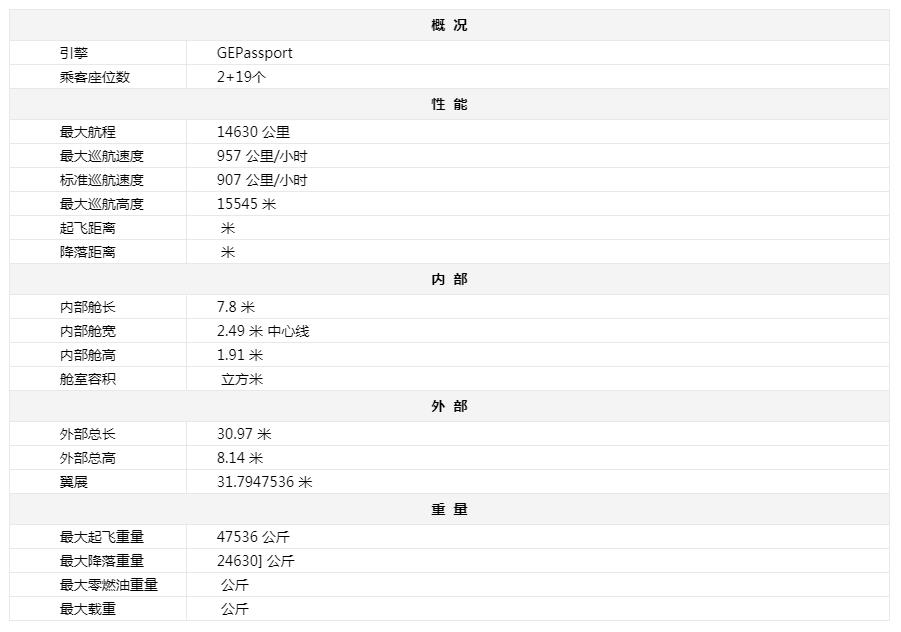The height and width of the screenshot is (632, 901).
Task: Select the 外部 section header
Action: point(449,406)
